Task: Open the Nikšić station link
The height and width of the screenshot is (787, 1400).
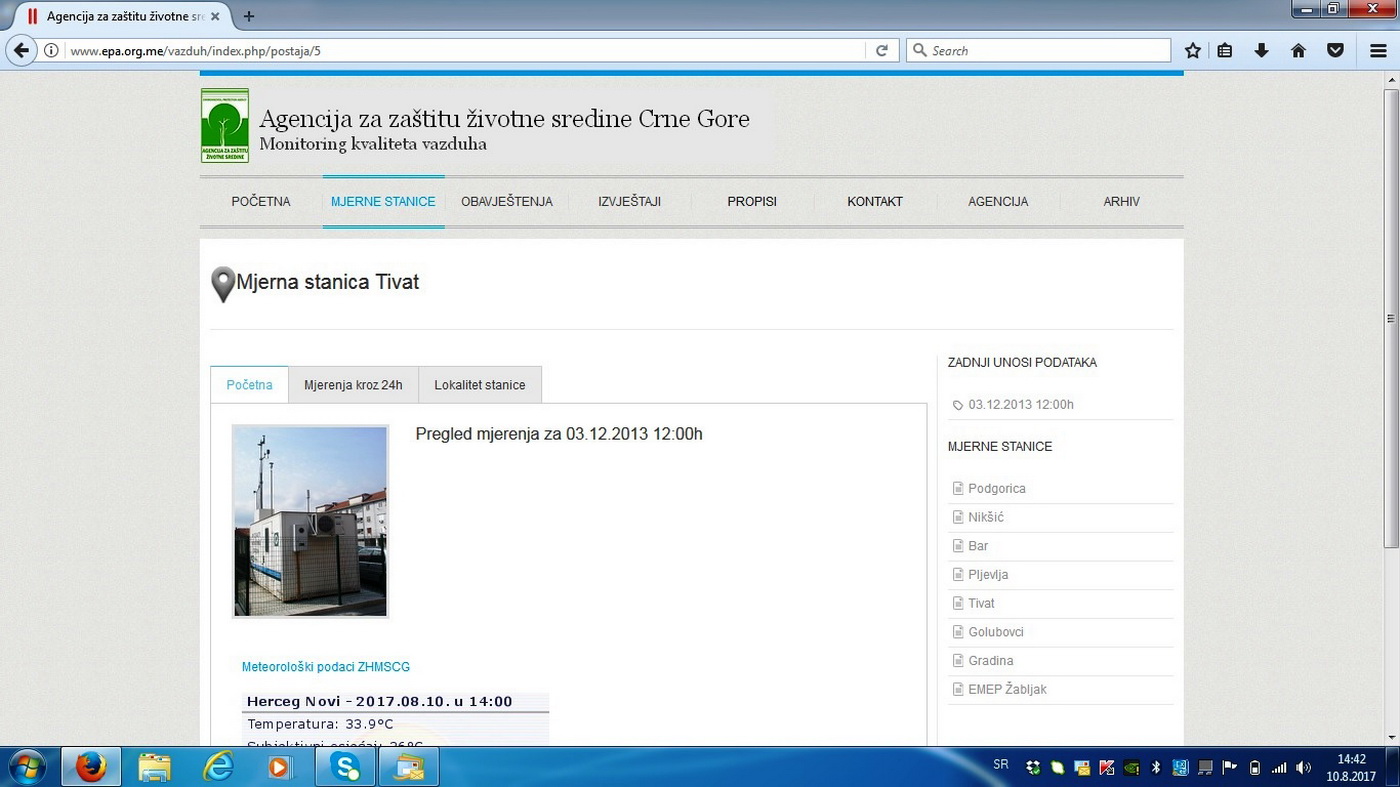Action: point(986,518)
